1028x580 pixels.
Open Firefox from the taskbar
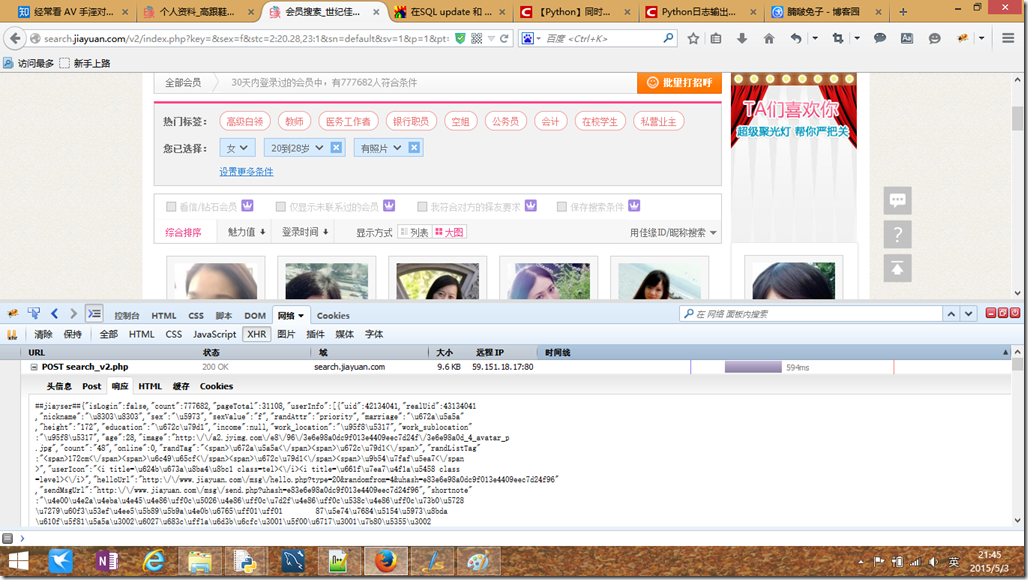tap(386, 562)
